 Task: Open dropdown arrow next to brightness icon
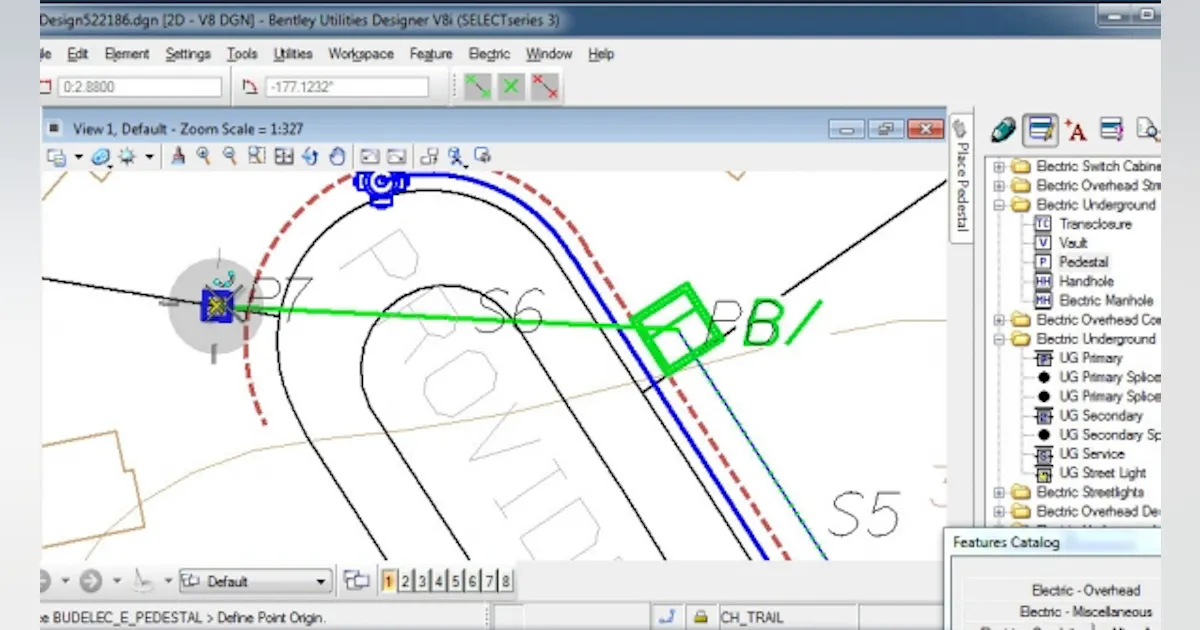[x=149, y=157]
